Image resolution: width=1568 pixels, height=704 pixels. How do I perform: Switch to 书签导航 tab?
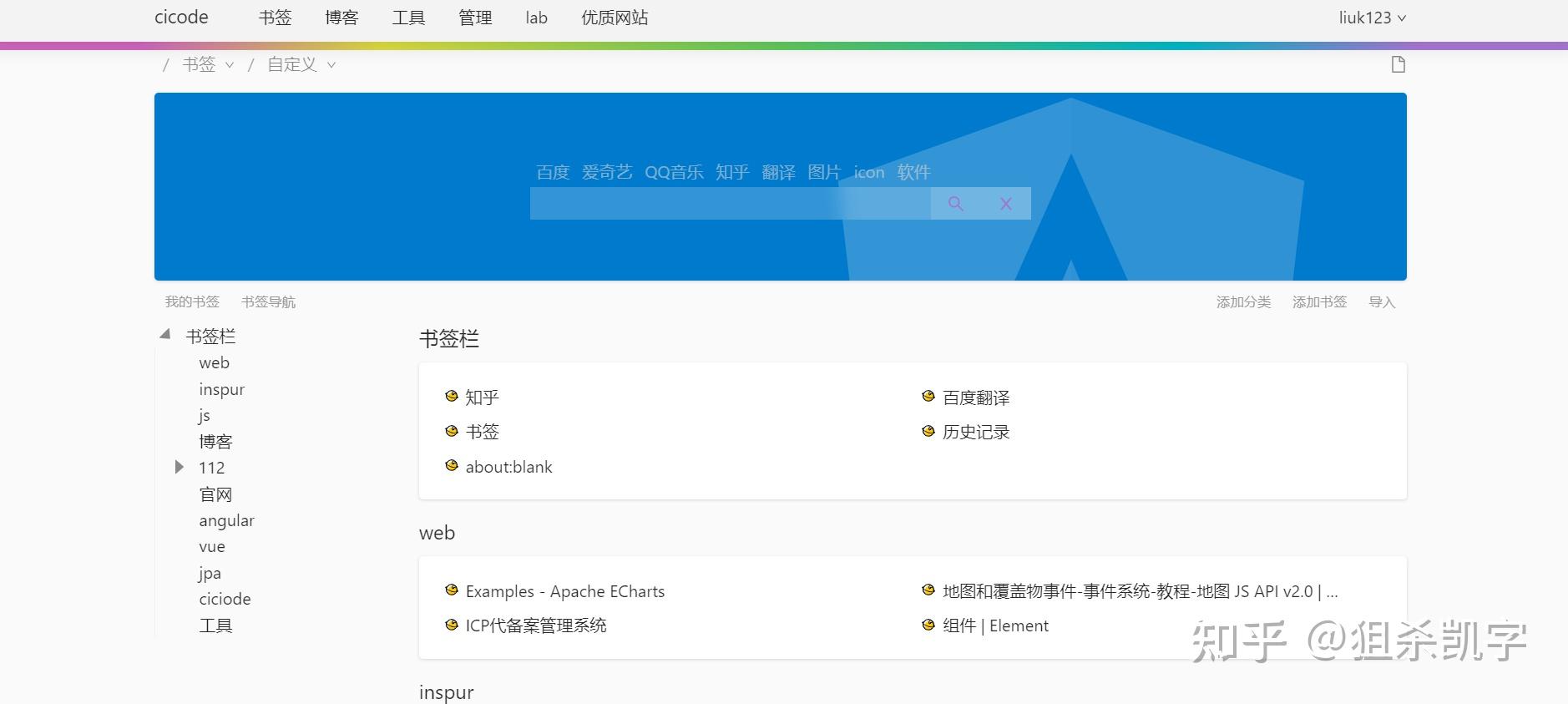pyautogui.click(x=268, y=301)
